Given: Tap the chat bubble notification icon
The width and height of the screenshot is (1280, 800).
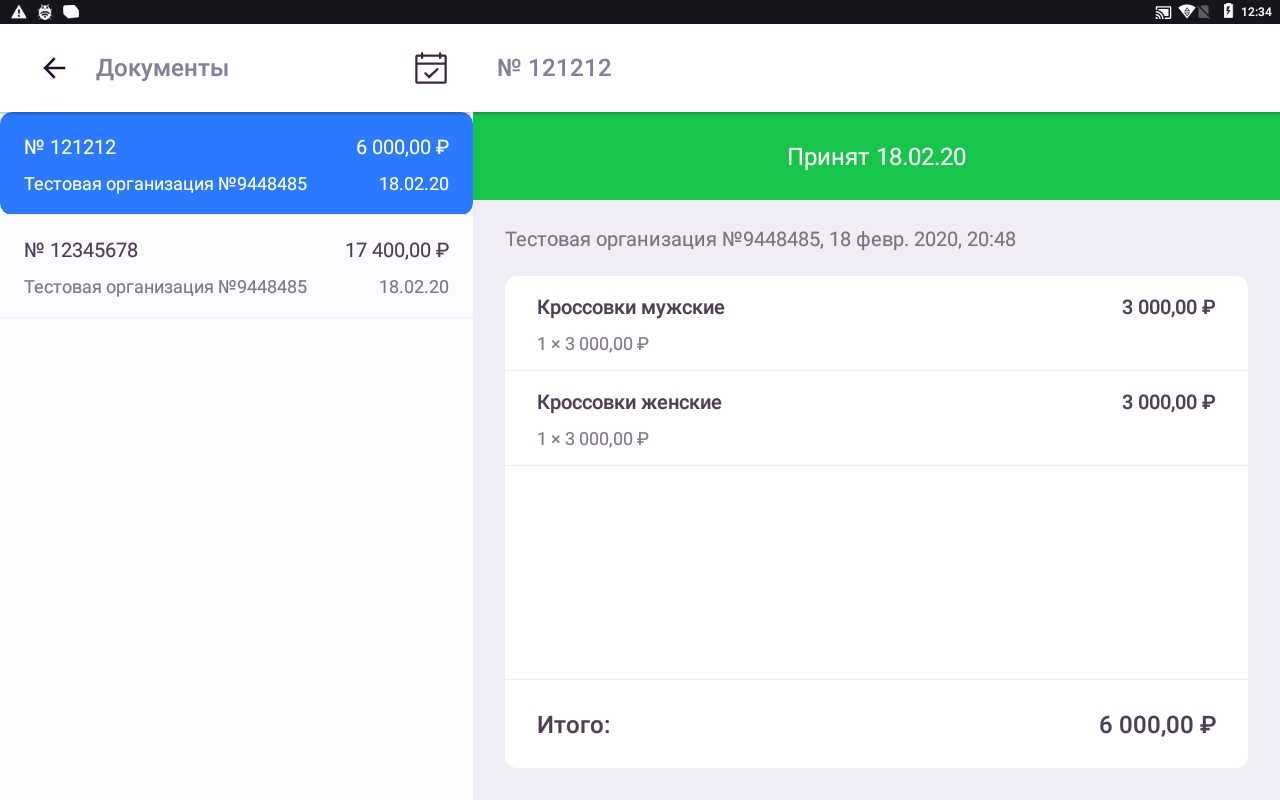Looking at the screenshot, I should (70, 12).
